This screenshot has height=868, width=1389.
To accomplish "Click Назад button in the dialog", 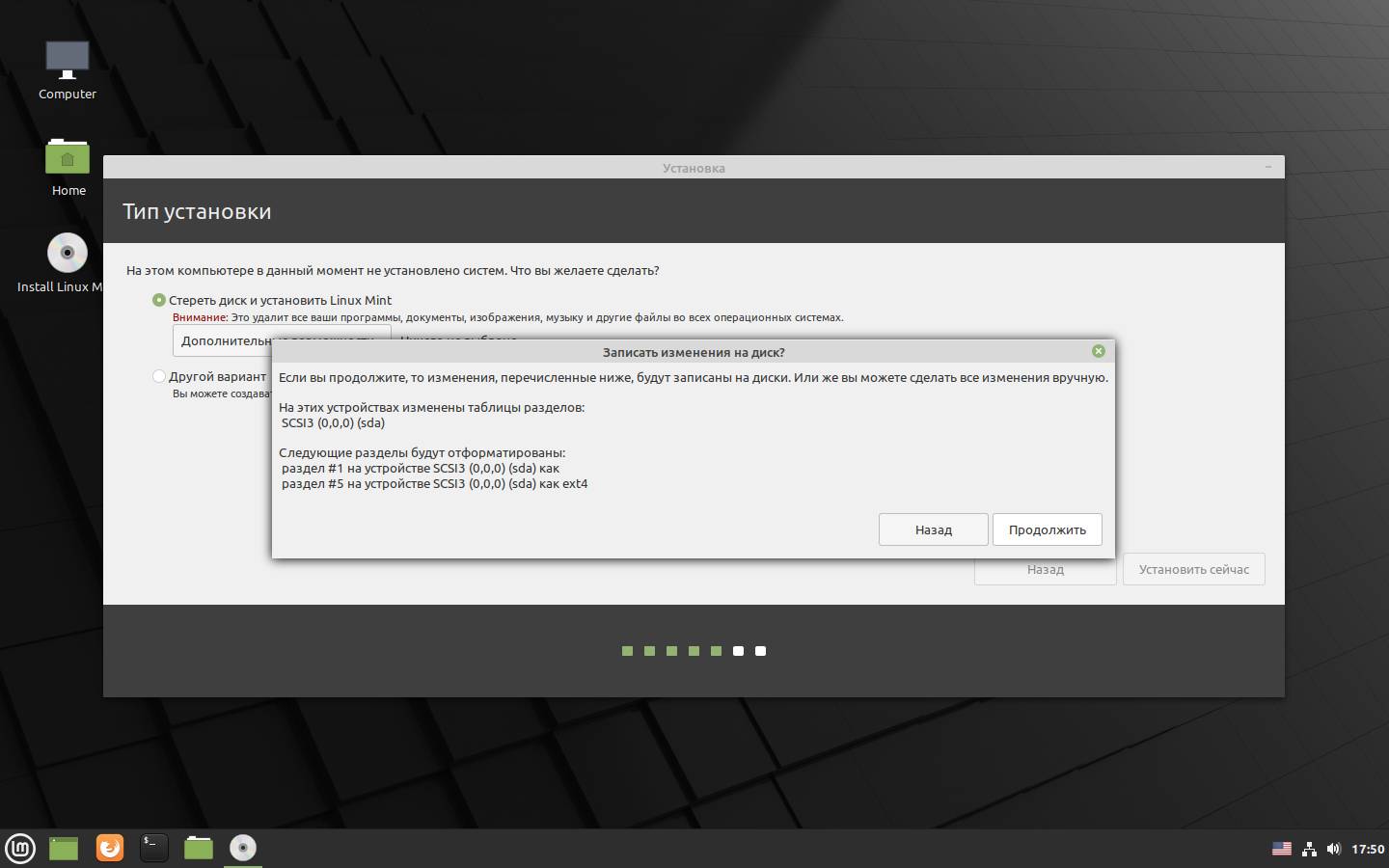I will [933, 529].
